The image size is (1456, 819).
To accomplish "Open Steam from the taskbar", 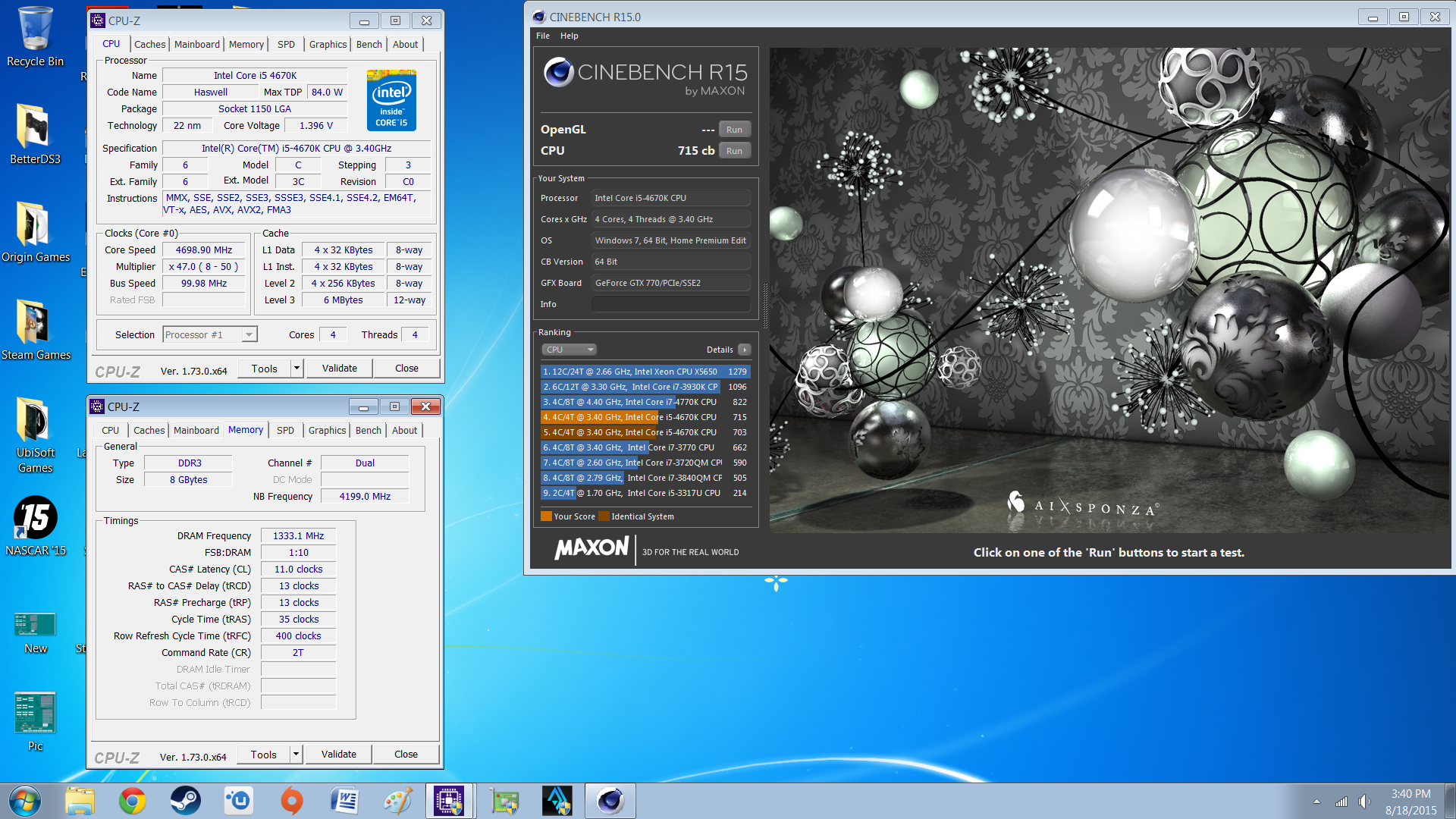I will tap(186, 801).
